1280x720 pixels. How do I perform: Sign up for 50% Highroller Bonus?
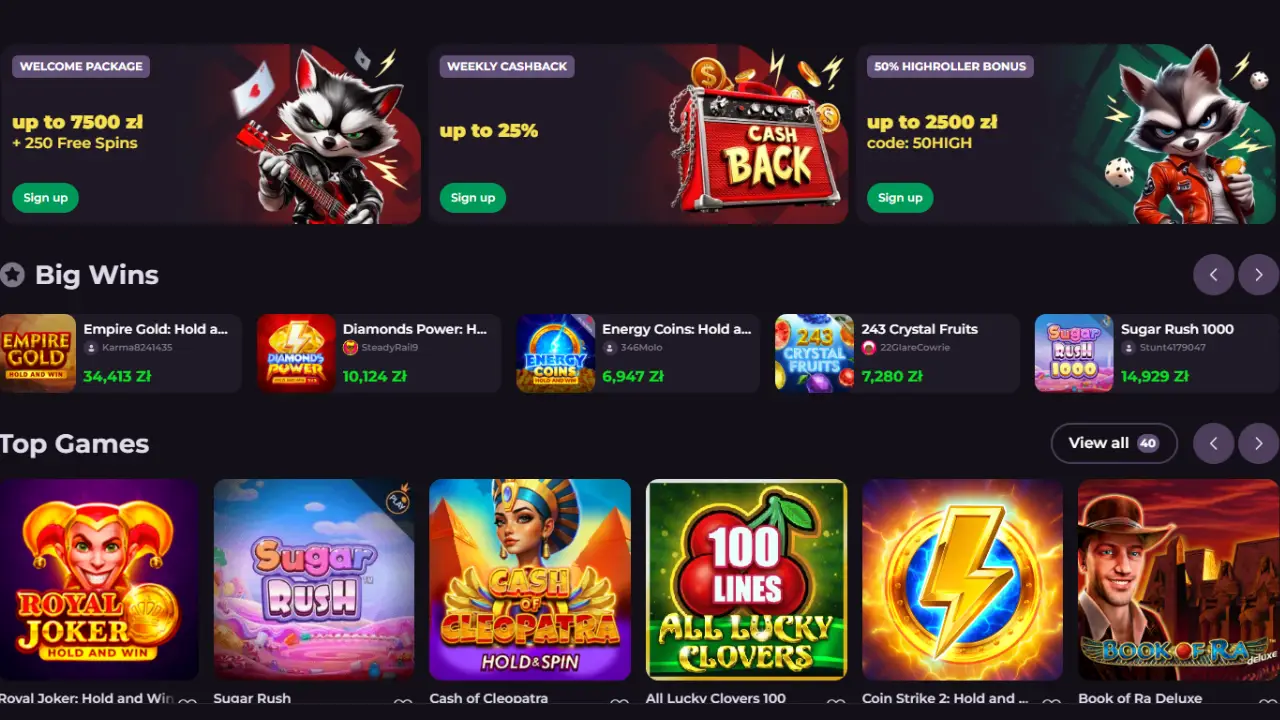tap(900, 197)
